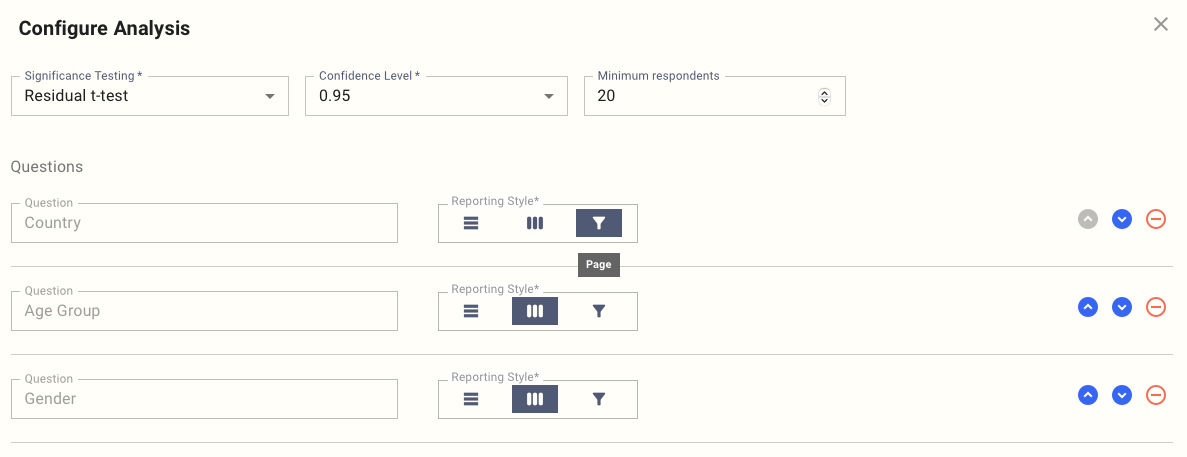This screenshot has width=1187, height=457.
Task: Move the Gender question up
Action: 1088,395
